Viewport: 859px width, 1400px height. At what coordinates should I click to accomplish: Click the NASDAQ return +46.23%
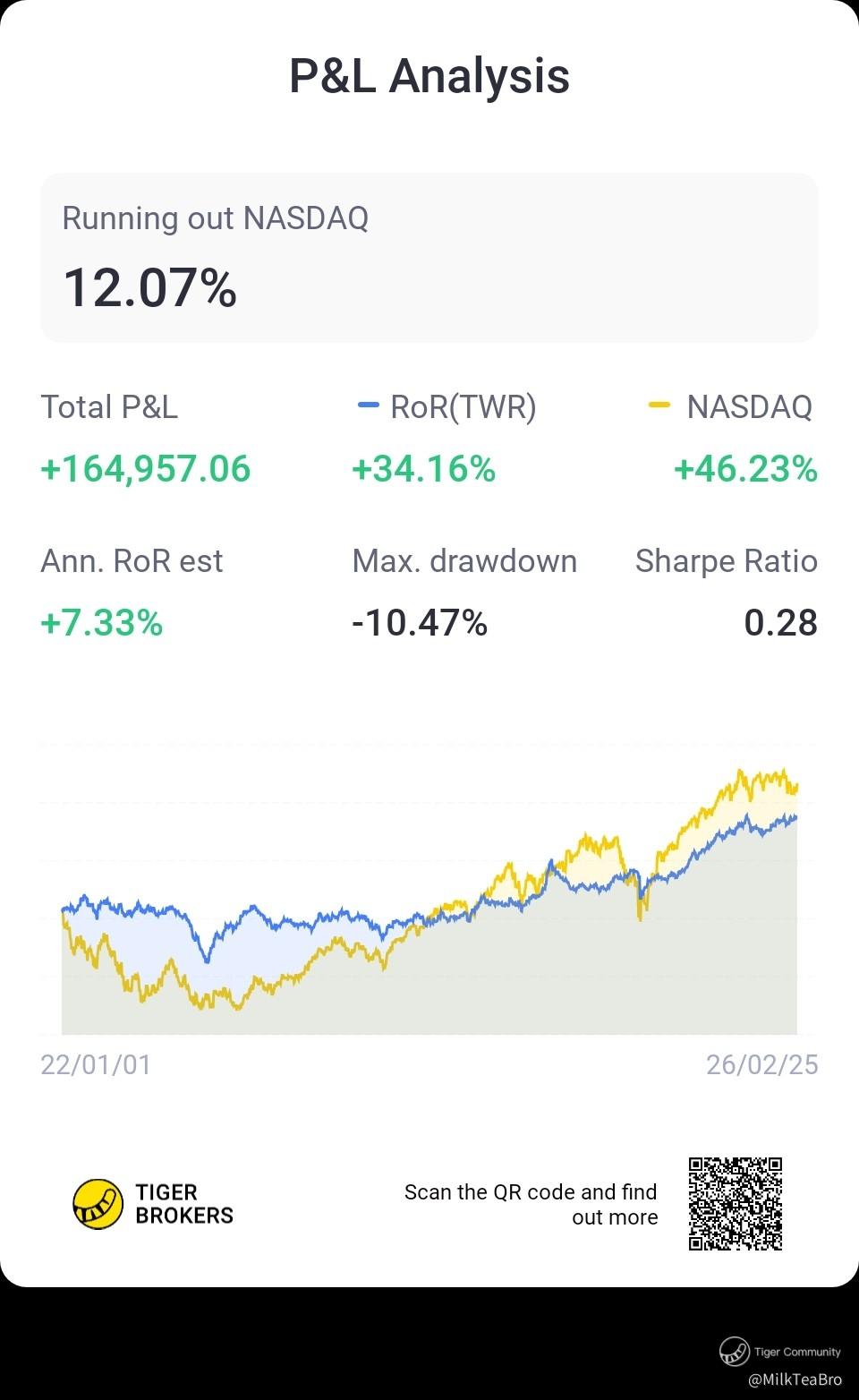tap(745, 469)
